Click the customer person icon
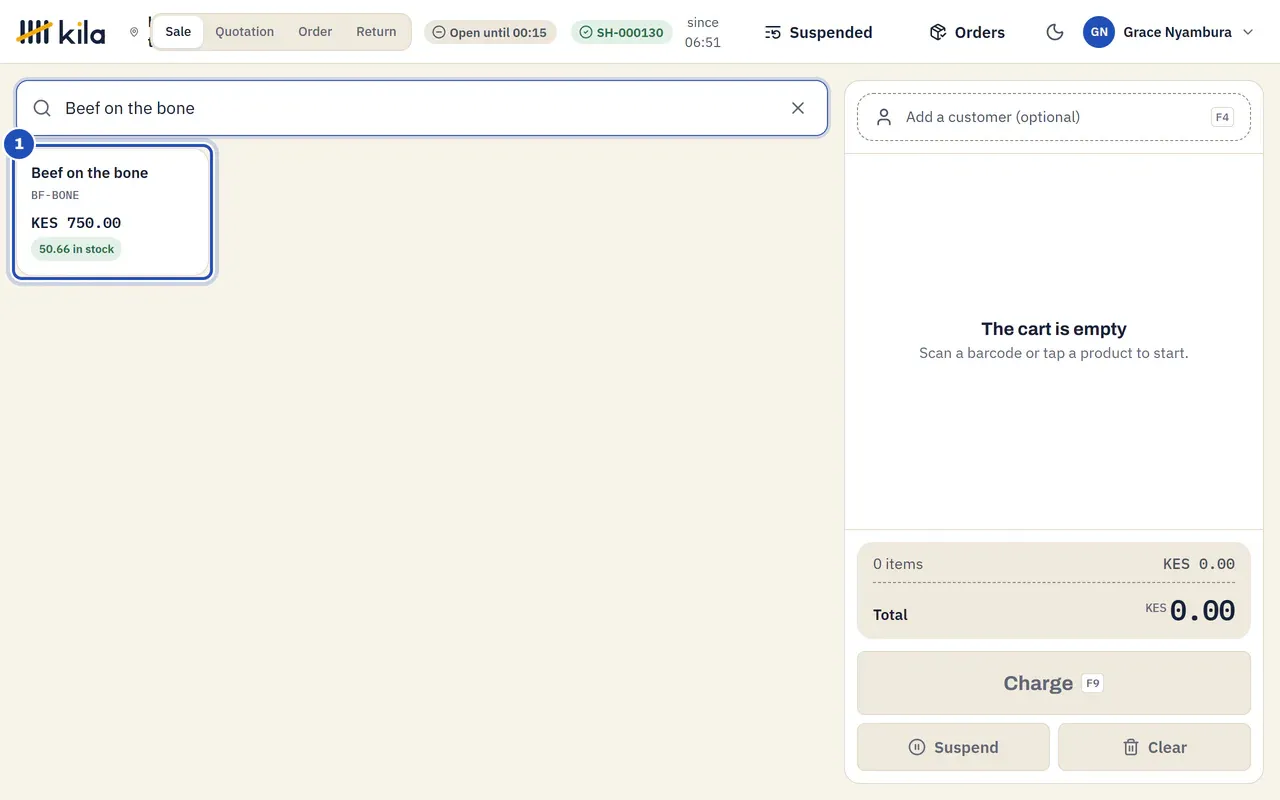The image size is (1280, 800). pyautogui.click(x=884, y=117)
